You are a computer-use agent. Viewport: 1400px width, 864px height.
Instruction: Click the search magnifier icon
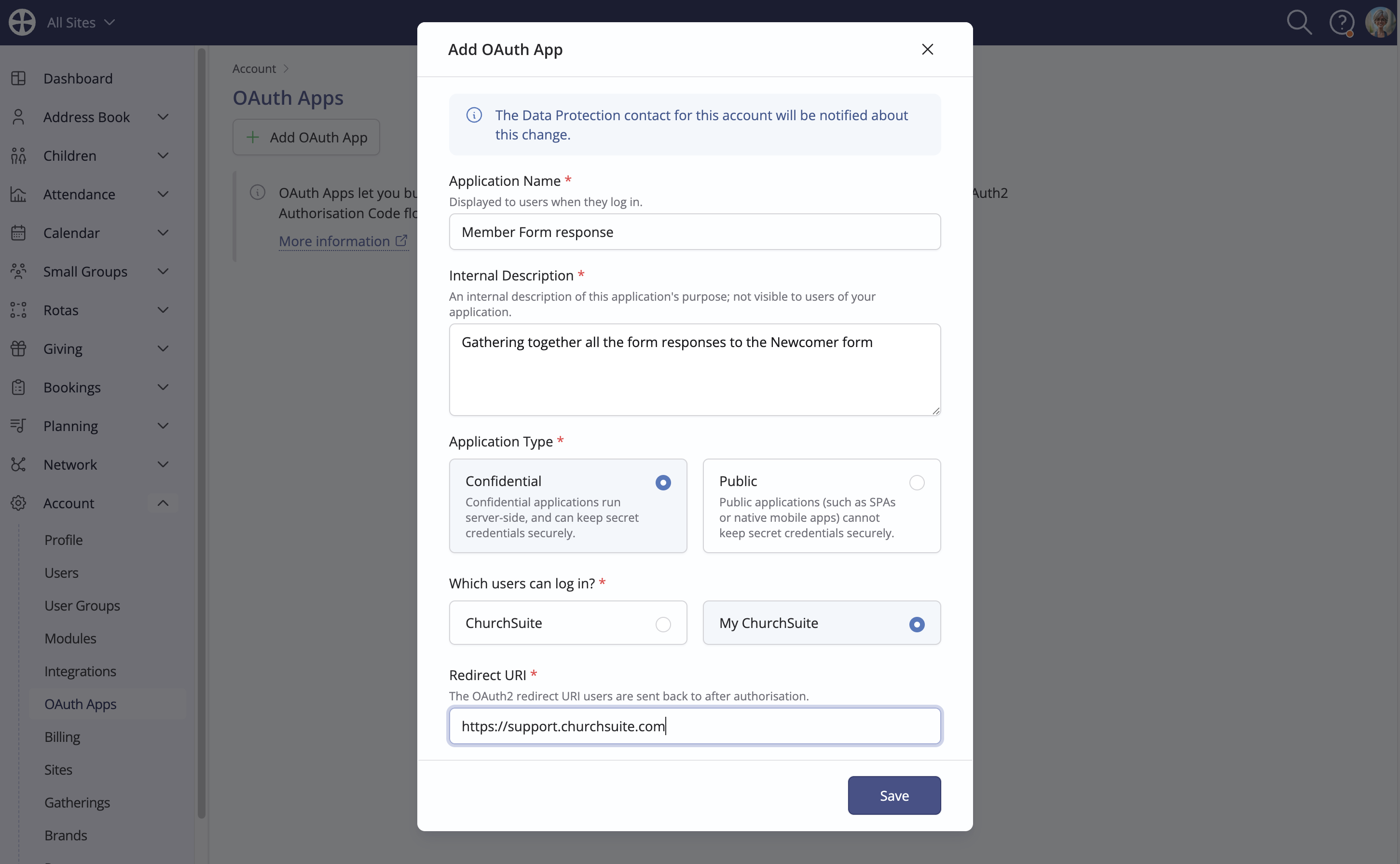pyautogui.click(x=1299, y=23)
